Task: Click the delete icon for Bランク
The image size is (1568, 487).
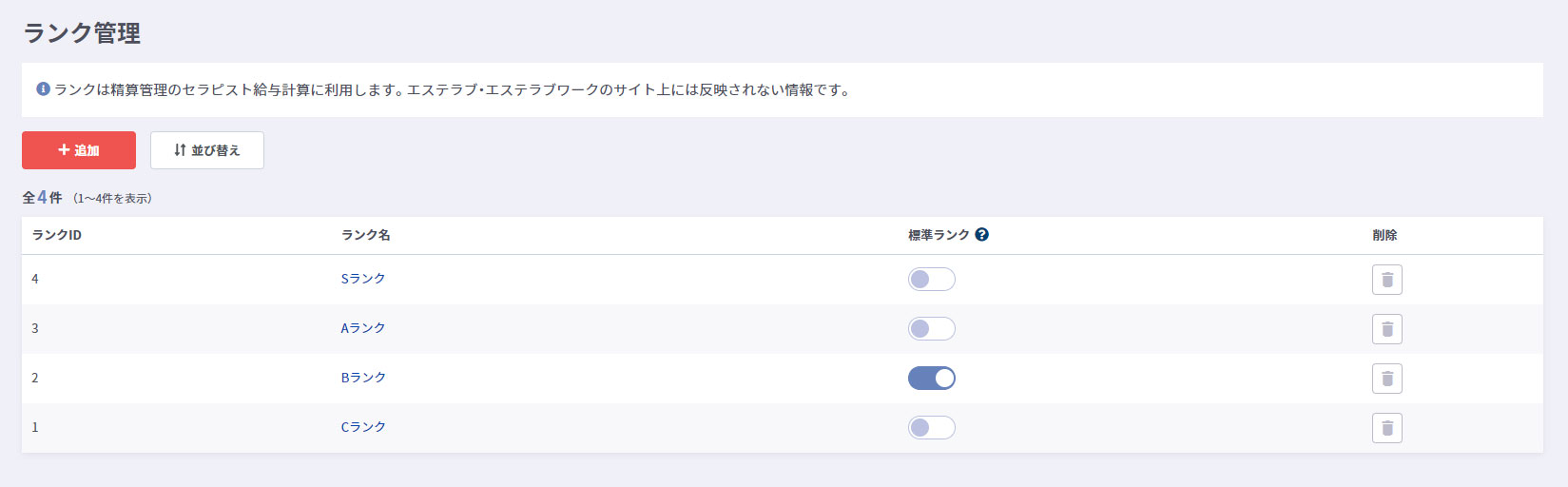Action: pyautogui.click(x=1386, y=379)
